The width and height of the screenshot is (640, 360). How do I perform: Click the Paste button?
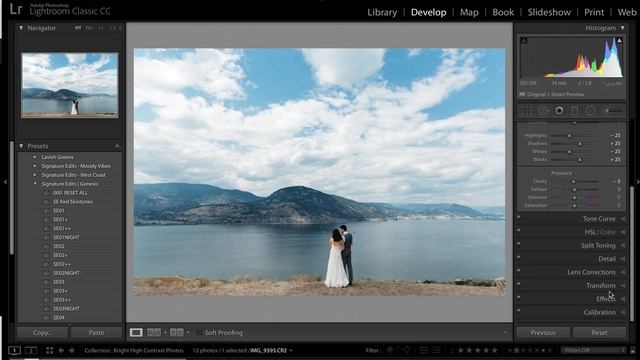click(96, 333)
